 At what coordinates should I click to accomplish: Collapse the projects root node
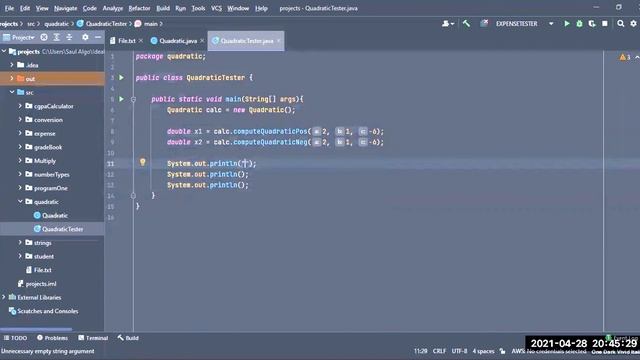tap(4, 51)
